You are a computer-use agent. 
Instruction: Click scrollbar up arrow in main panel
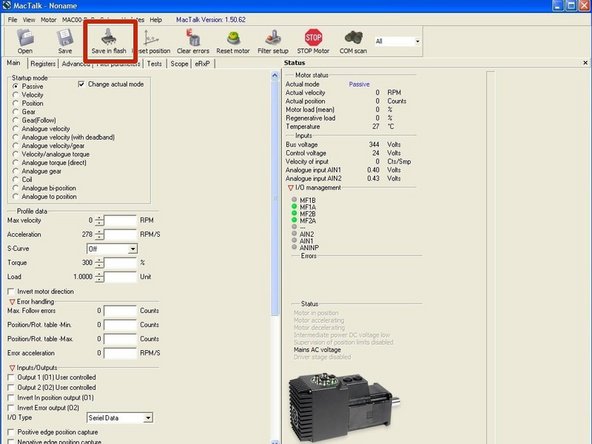[x=275, y=75]
